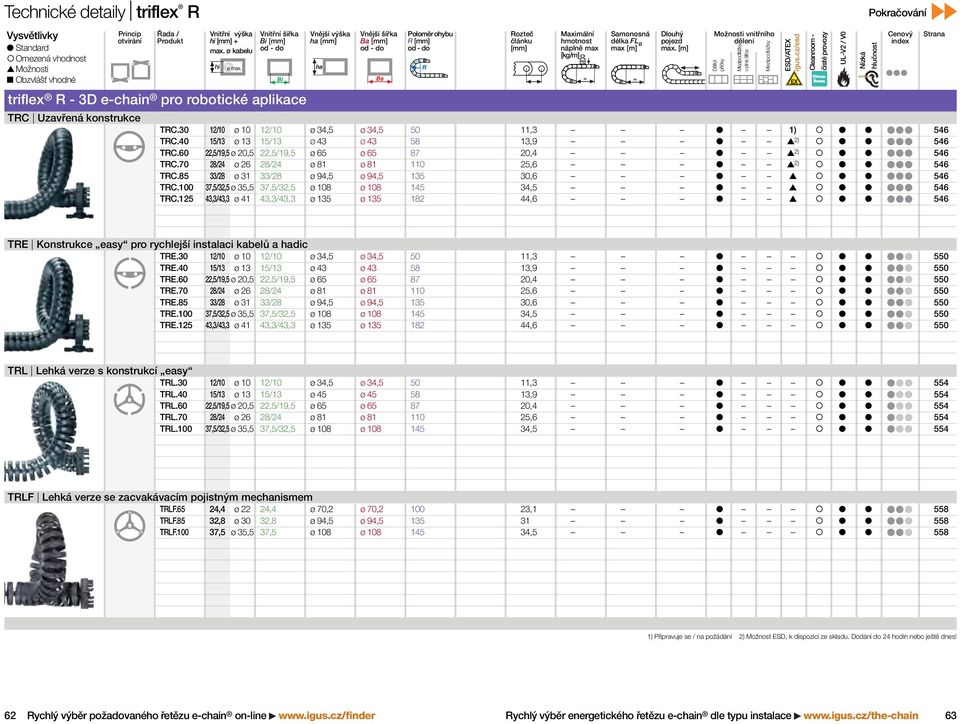Viewport: 960px width, 724px height.
Task: Click page number 558 in the TRLF.85 row
Action: 941,521
